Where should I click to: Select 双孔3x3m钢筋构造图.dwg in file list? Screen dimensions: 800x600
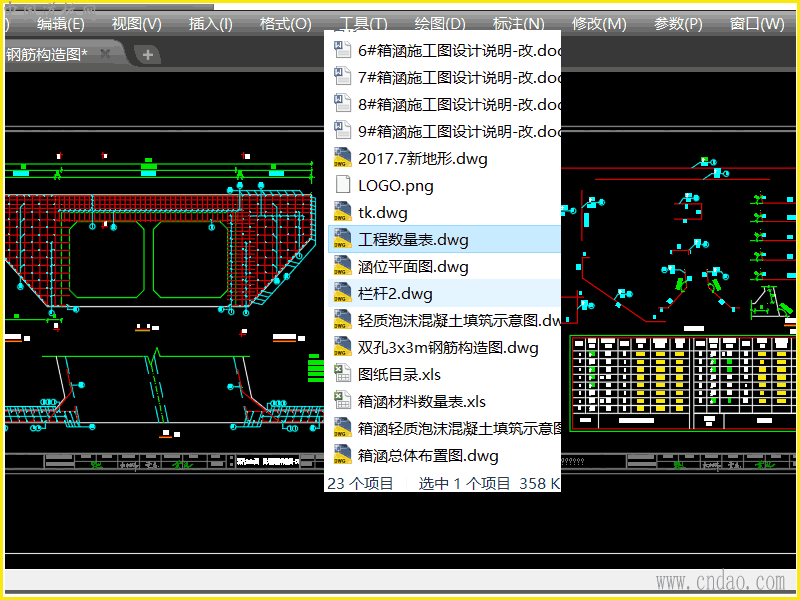coord(448,348)
